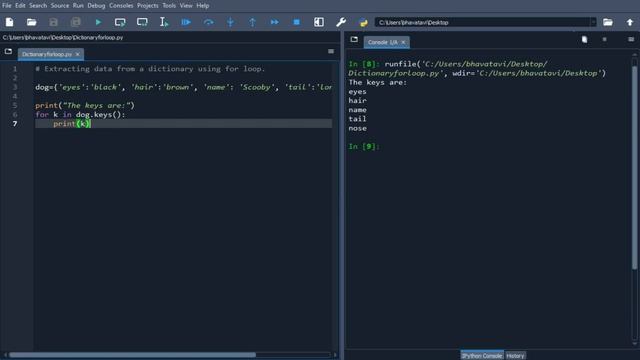Step over the current line in the debugger
Viewport: 640px width, 360px height.
[208, 22]
